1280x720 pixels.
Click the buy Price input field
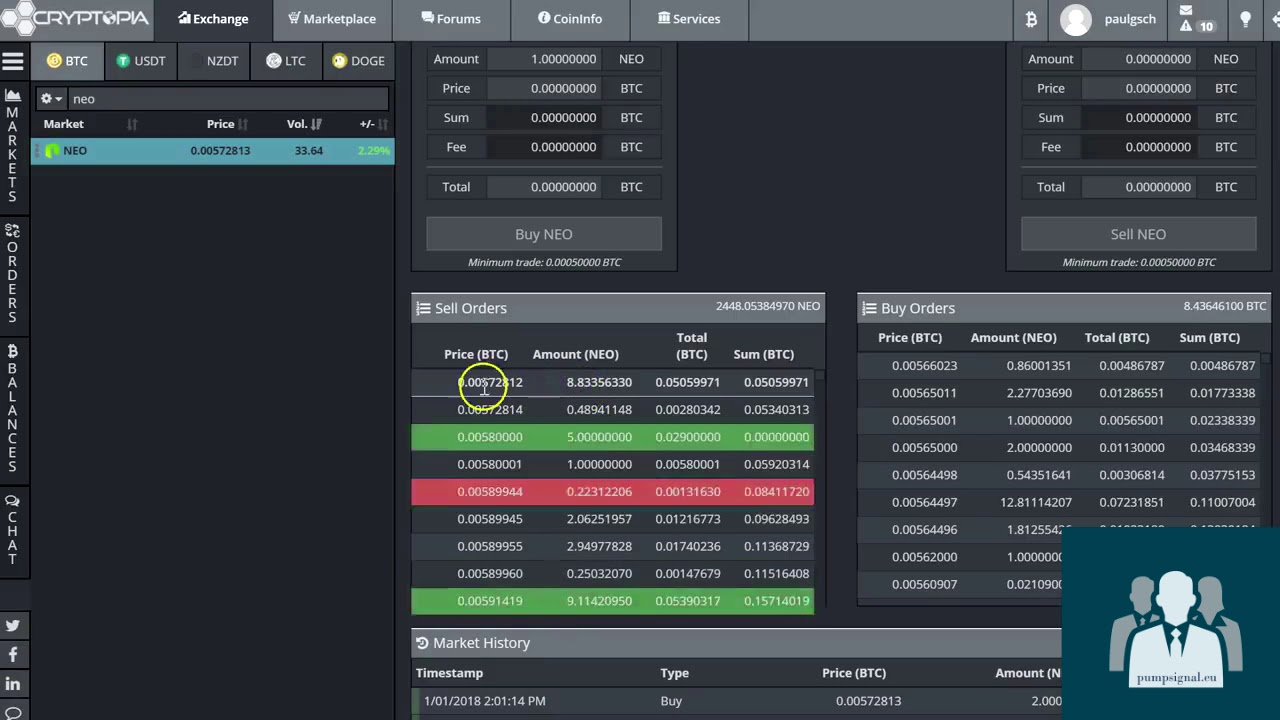tap(546, 88)
